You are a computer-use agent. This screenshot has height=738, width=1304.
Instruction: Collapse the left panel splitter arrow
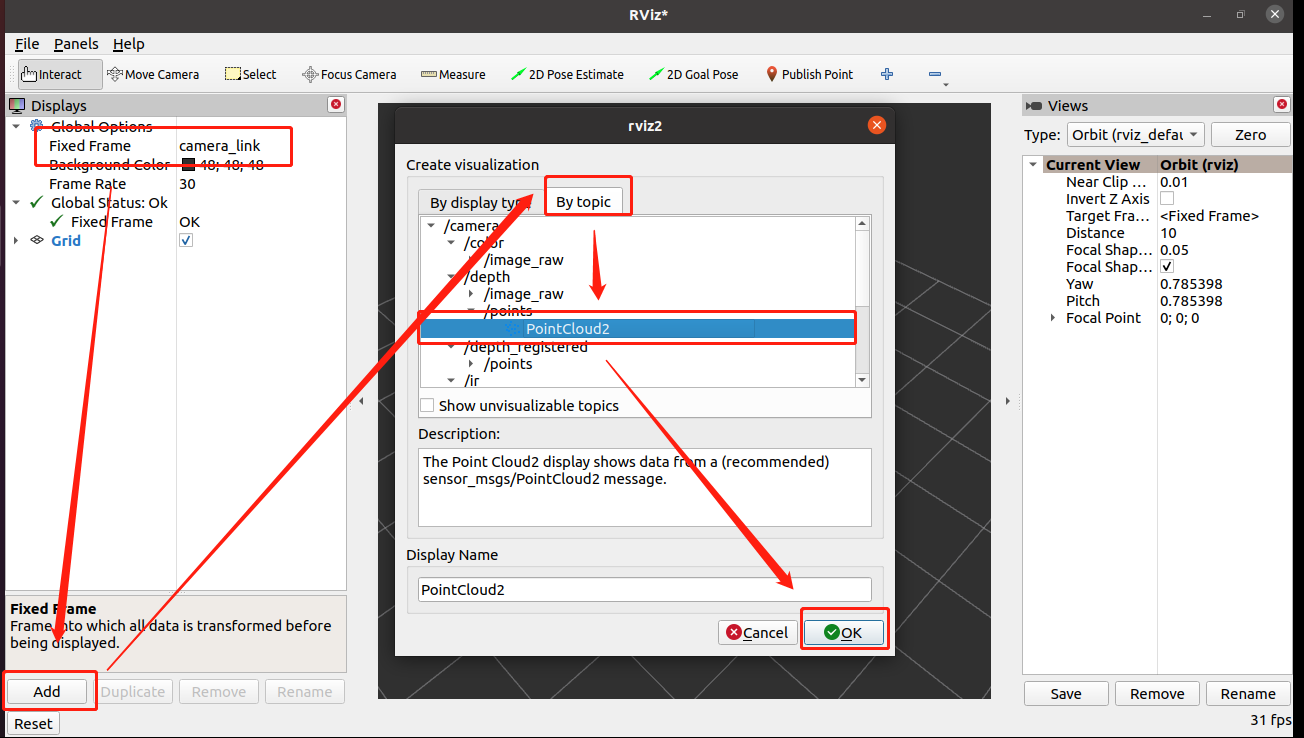tap(361, 401)
